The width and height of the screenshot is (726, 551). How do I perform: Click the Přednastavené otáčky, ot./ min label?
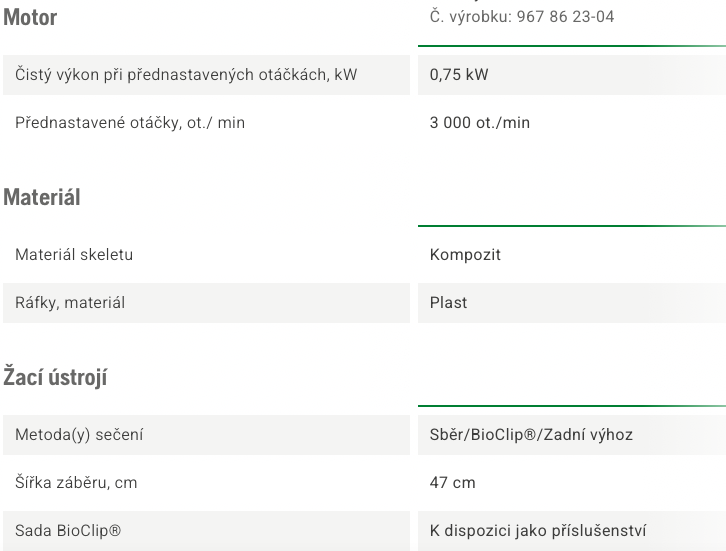130,123
